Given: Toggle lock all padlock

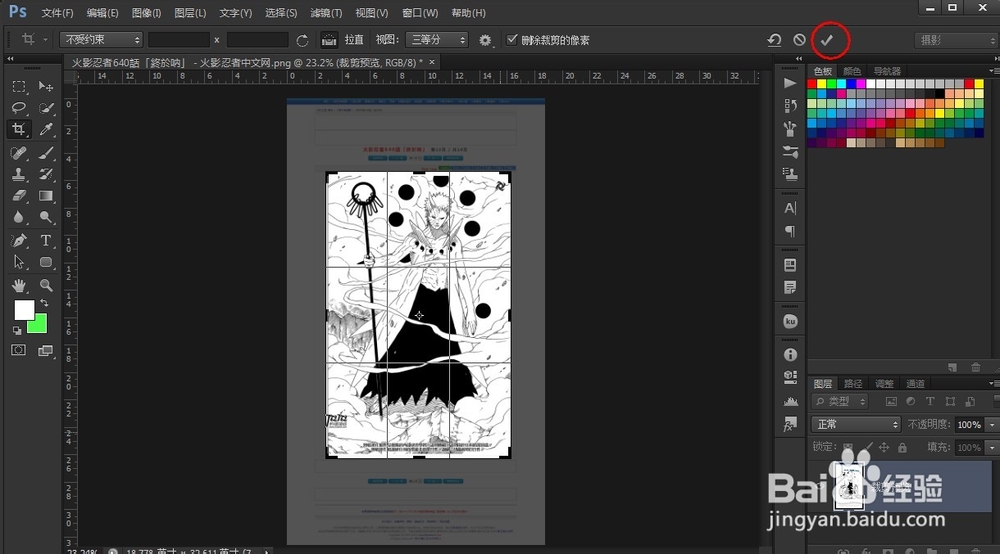Looking at the screenshot, I should tap(902, 448).
